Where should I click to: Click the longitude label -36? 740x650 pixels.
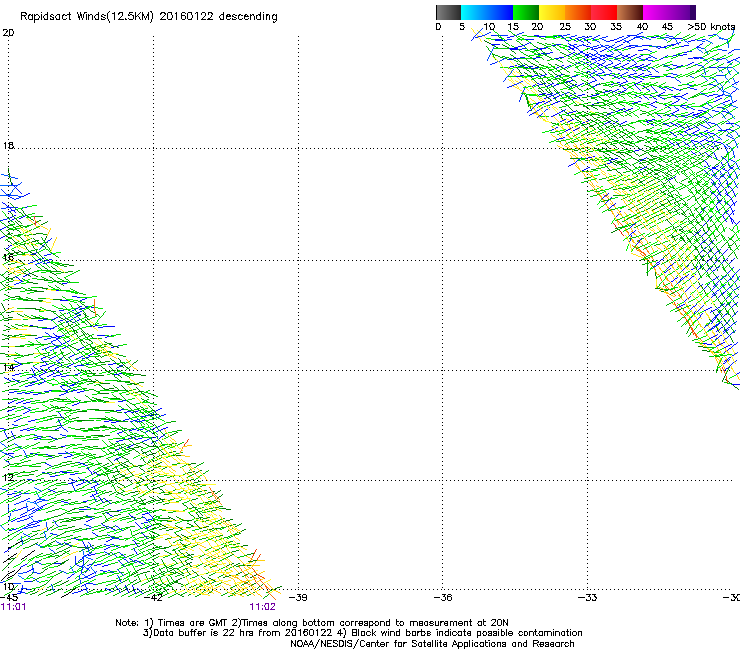(x=443, y=598)
